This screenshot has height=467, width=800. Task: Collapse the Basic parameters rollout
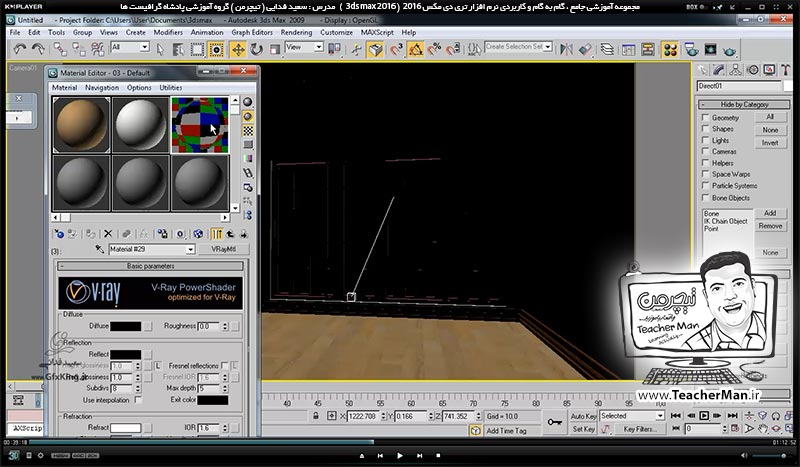coord(151,266)
